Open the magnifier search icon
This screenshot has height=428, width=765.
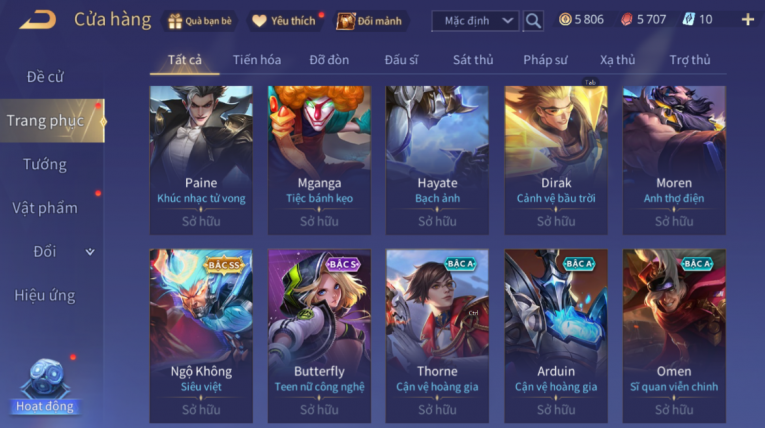tap(533, 20)
